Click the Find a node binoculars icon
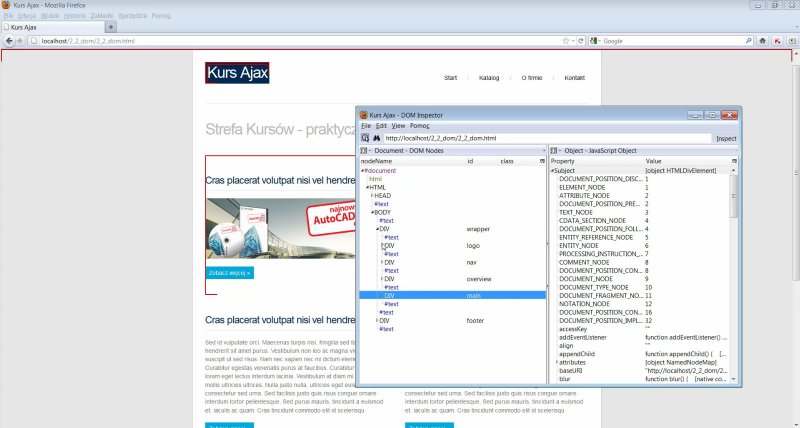The image size is (800, 428). click(x=377, y=137)
